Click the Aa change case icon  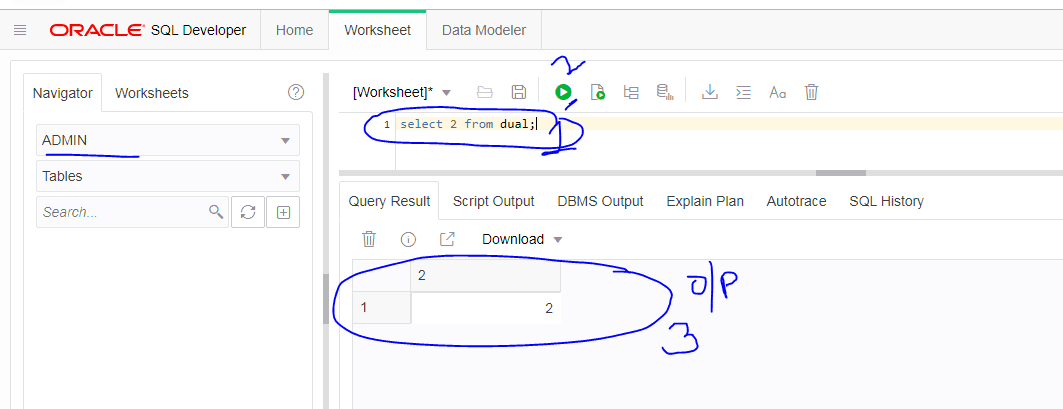[x=778, y=92]
